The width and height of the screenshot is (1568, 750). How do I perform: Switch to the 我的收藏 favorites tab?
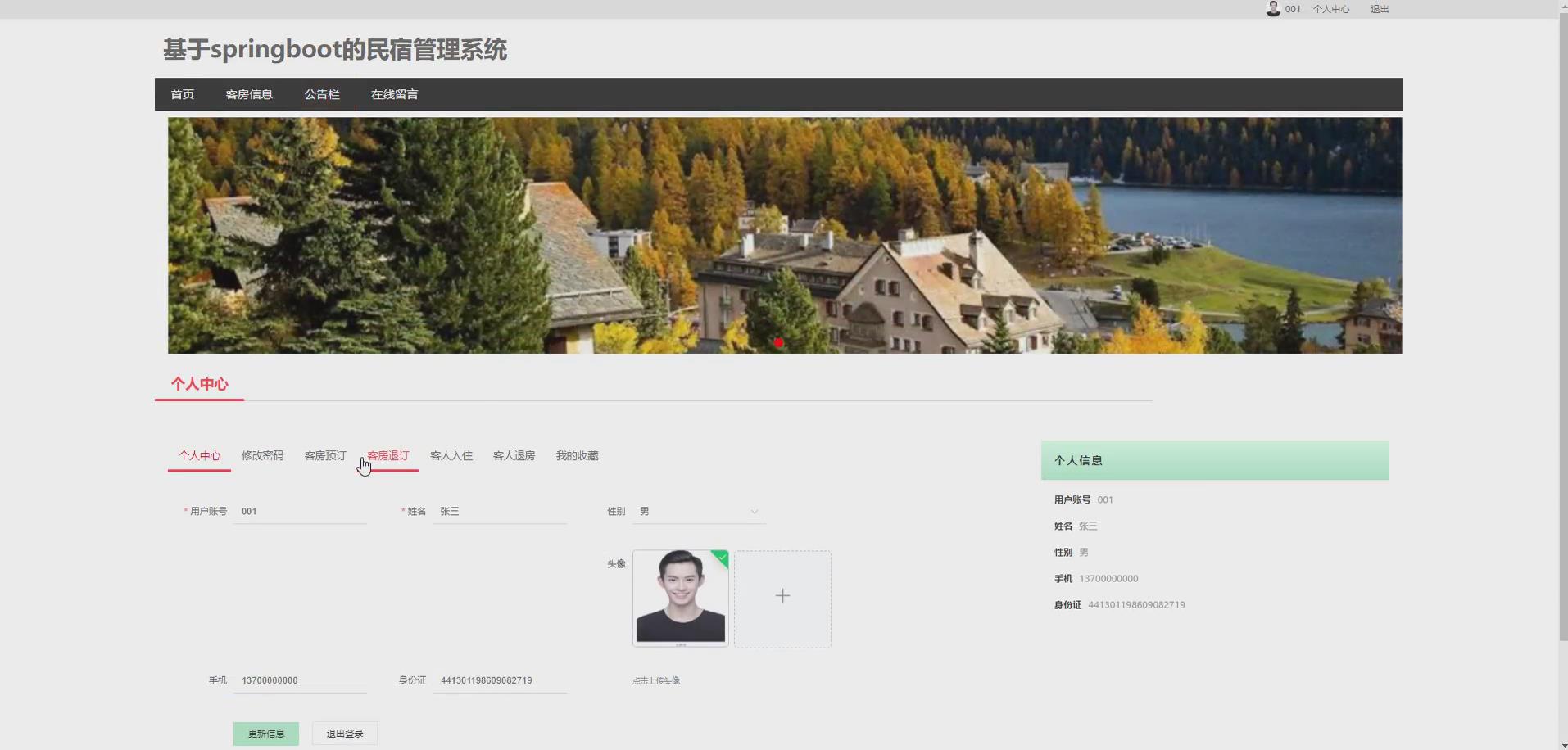[x=577, y=455]
